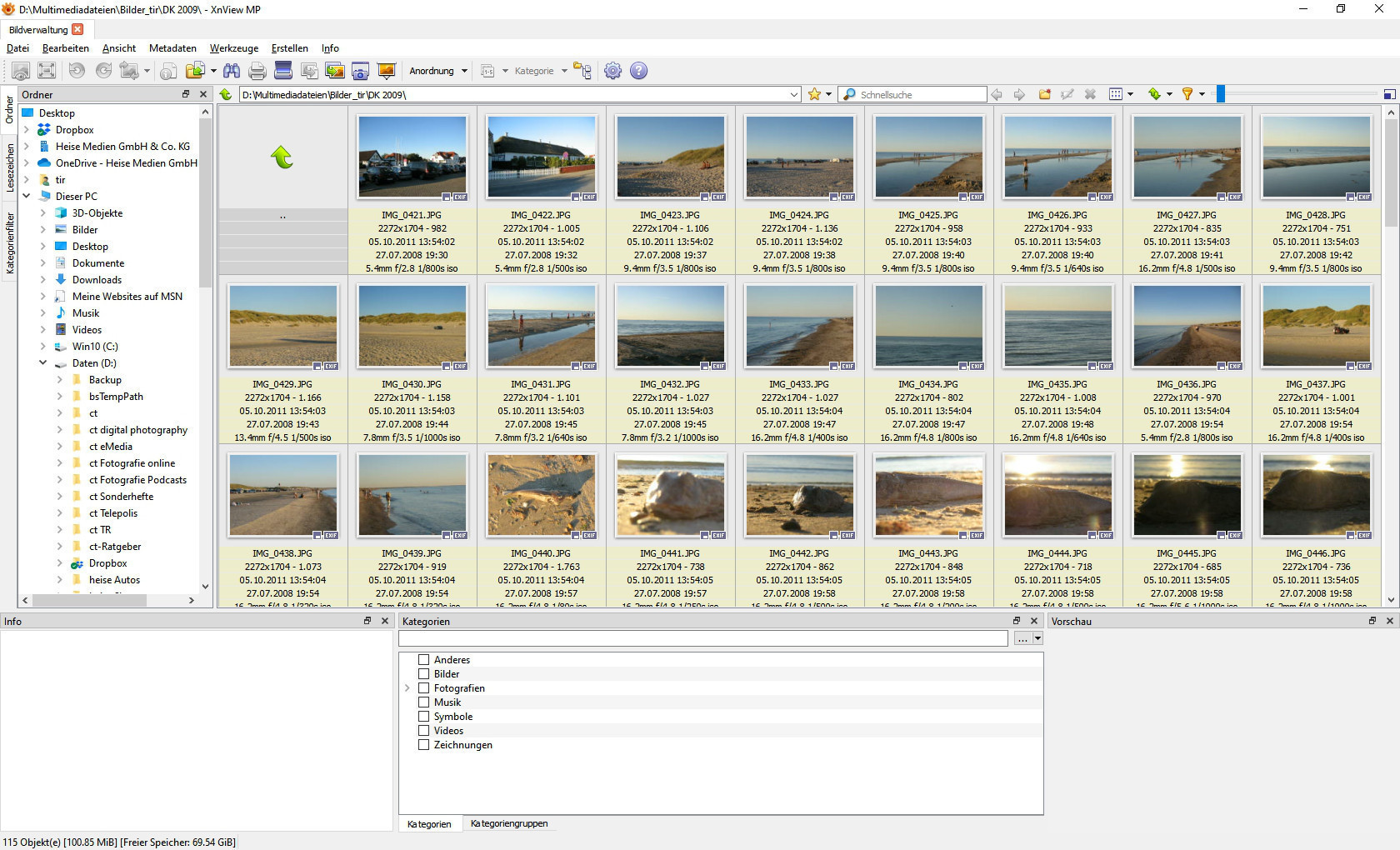Click the screen capture camera icon
Screen dimensions: 1400x850
coord(360,71)
